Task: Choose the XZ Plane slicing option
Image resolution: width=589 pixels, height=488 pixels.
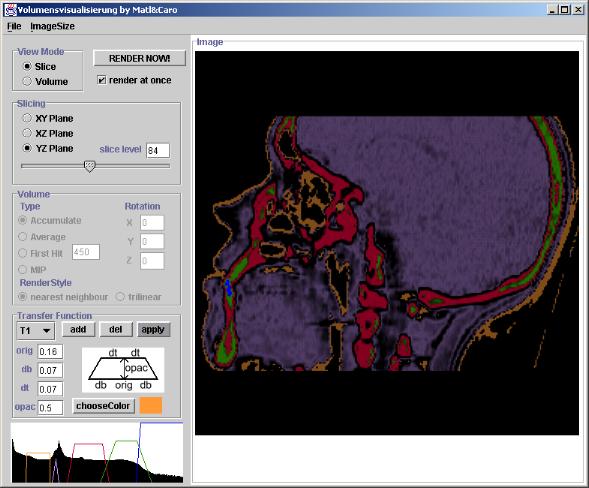Action: tap(48, 133)
